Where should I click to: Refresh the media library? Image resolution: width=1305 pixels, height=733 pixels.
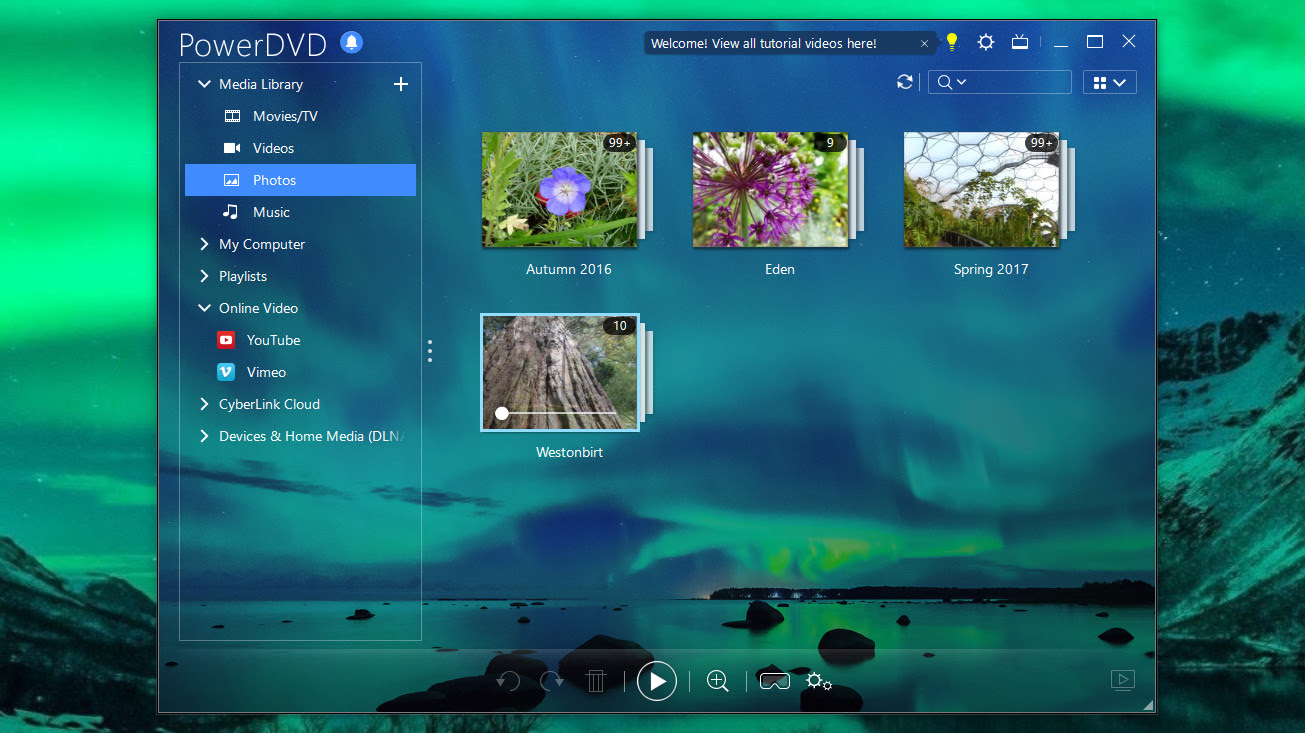(905, 82)
